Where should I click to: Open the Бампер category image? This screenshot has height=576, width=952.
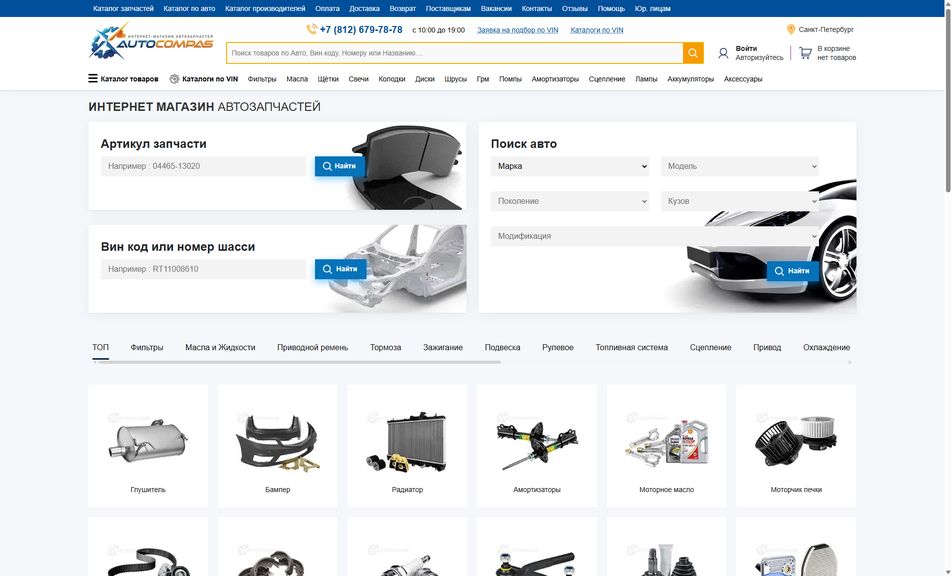point(277,441)
